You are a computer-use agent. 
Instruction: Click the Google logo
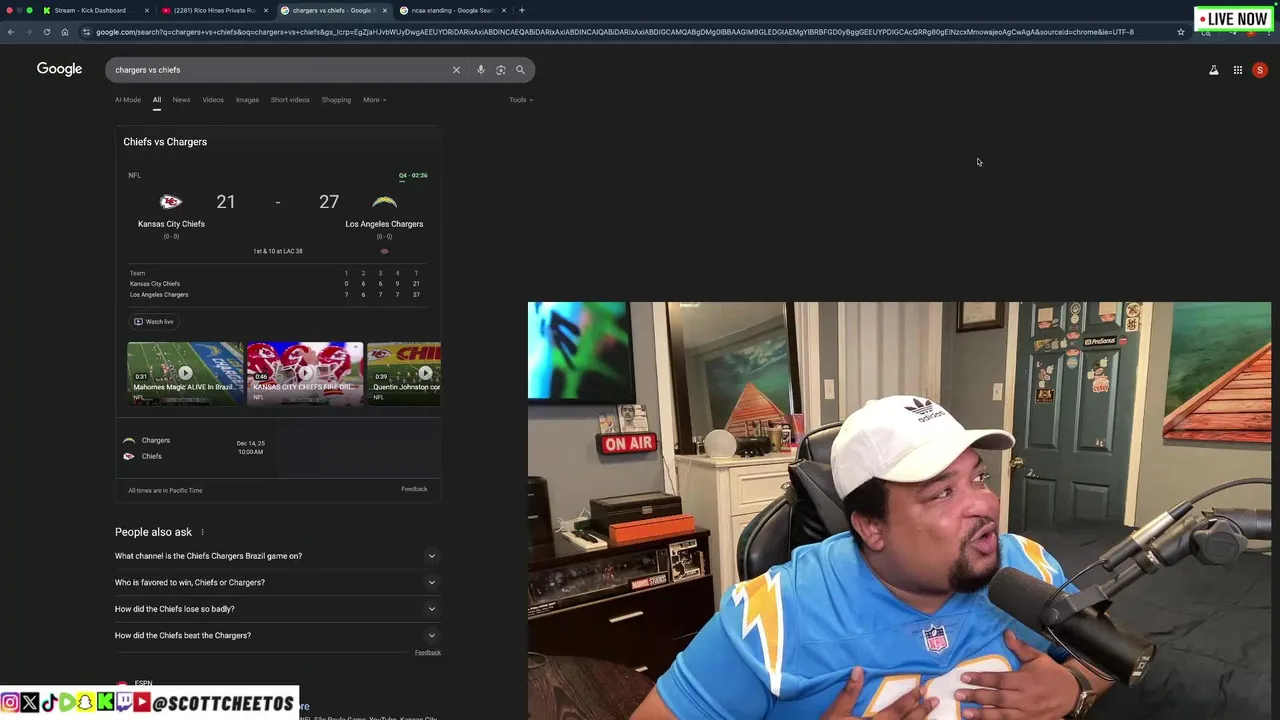[x=59, y=69]
